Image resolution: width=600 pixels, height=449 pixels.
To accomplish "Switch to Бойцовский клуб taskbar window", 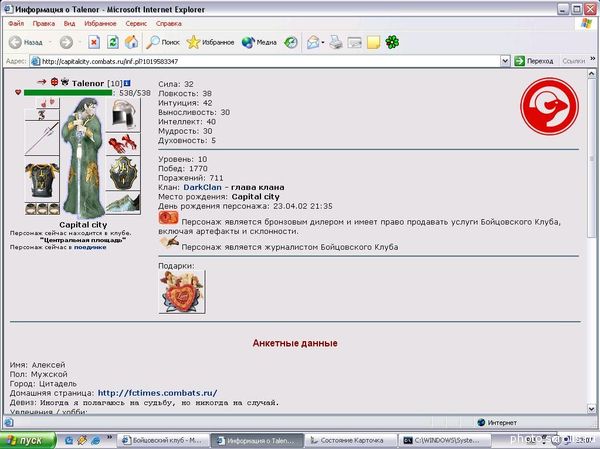I will click(x=163, y=441).
